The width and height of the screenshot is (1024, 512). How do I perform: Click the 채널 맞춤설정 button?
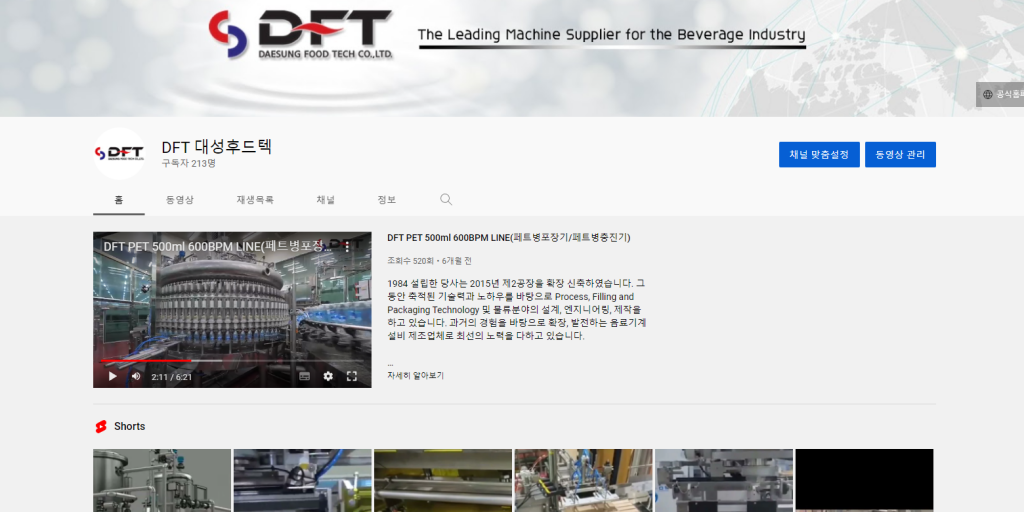pos(819,155)
